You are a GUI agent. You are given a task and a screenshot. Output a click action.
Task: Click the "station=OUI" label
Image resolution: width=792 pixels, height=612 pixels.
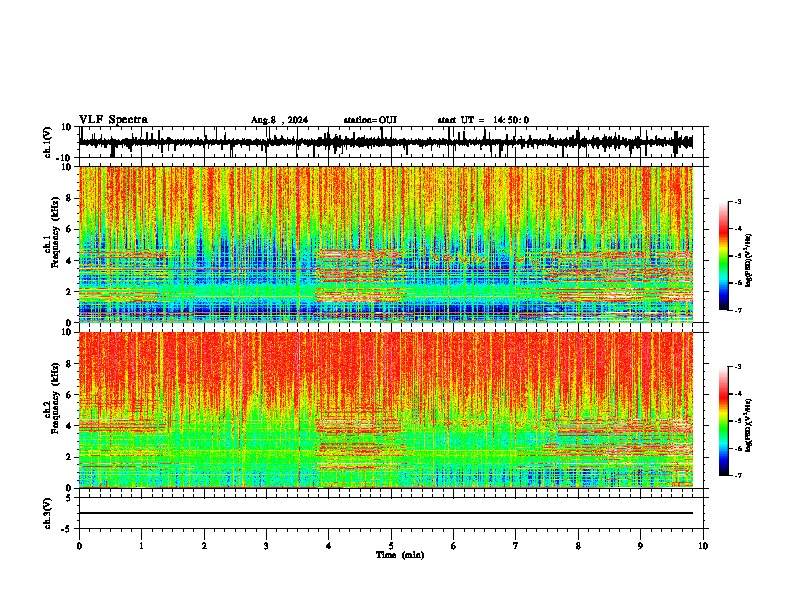point(370,120)
